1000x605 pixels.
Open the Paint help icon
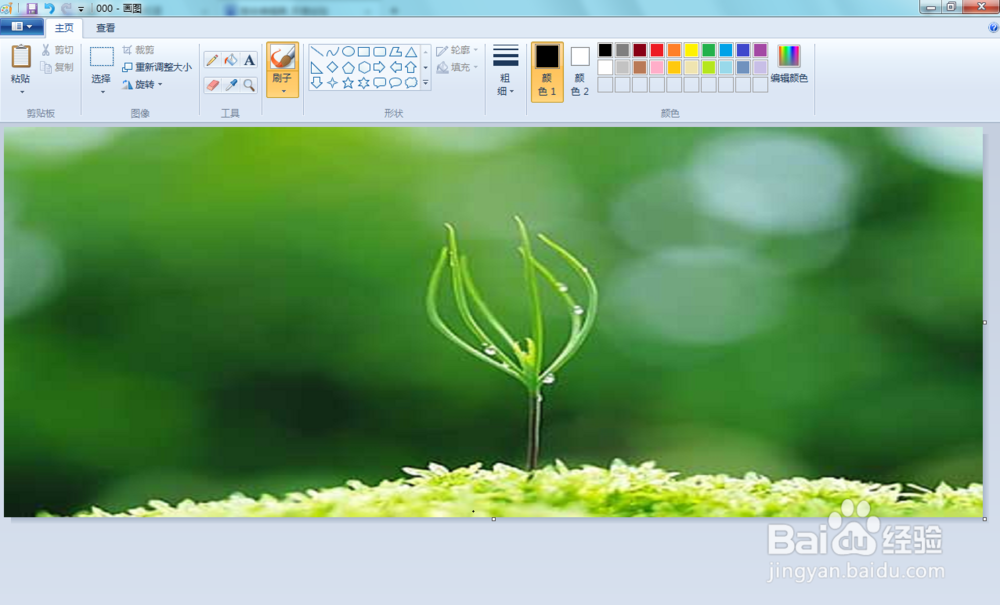pos(993,27)
